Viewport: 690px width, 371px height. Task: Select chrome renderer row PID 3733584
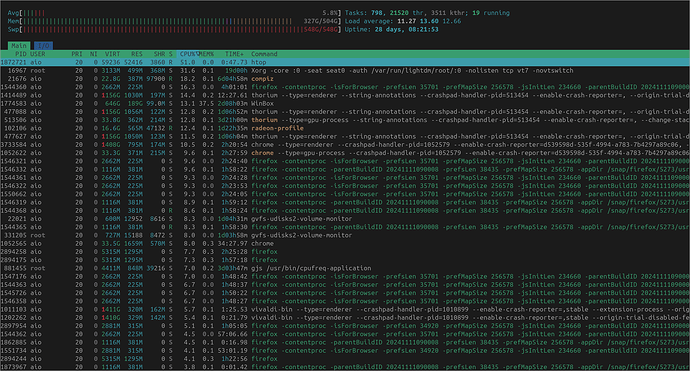tap(345, 145)
